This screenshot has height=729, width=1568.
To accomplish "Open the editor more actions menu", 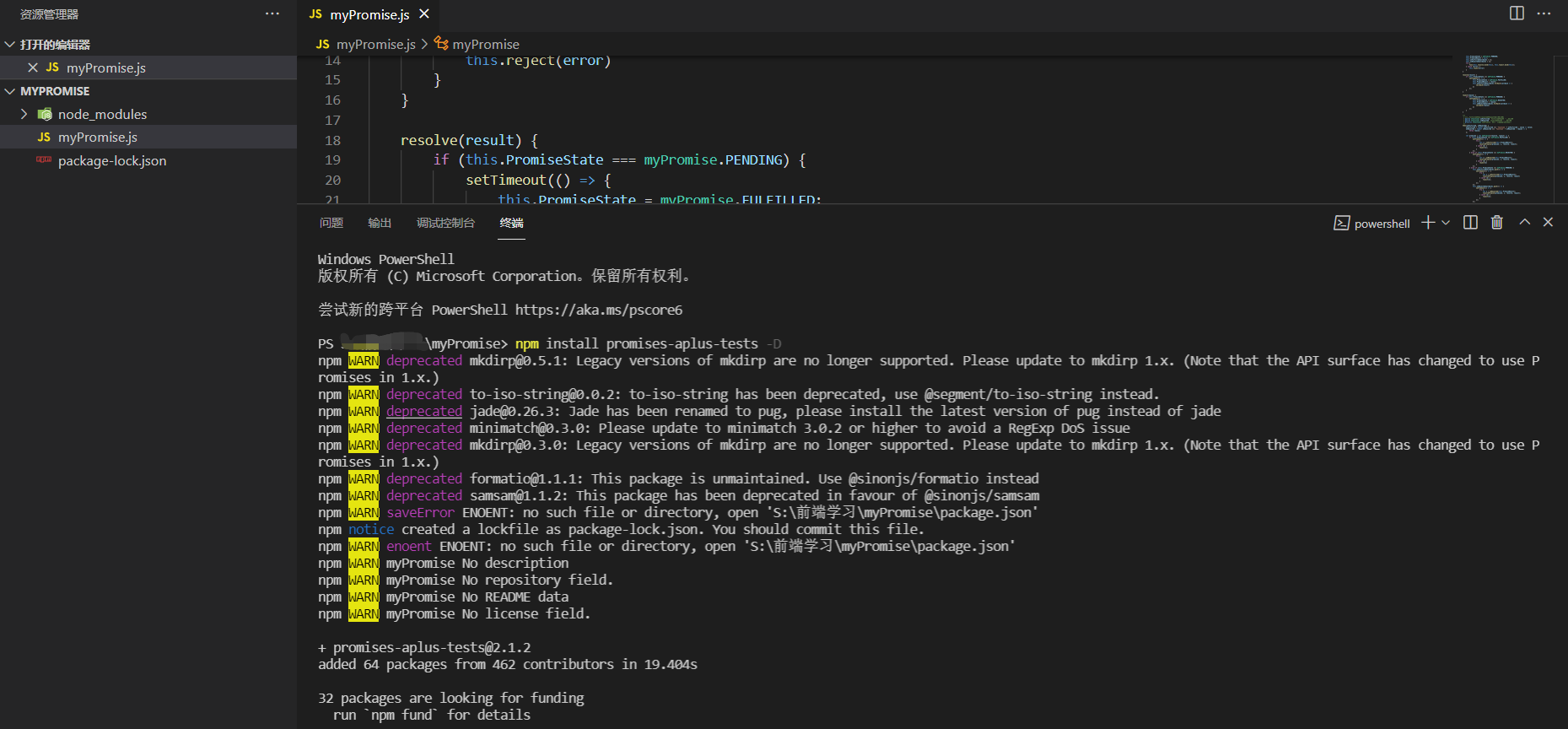I will [x=1544, y=13].
